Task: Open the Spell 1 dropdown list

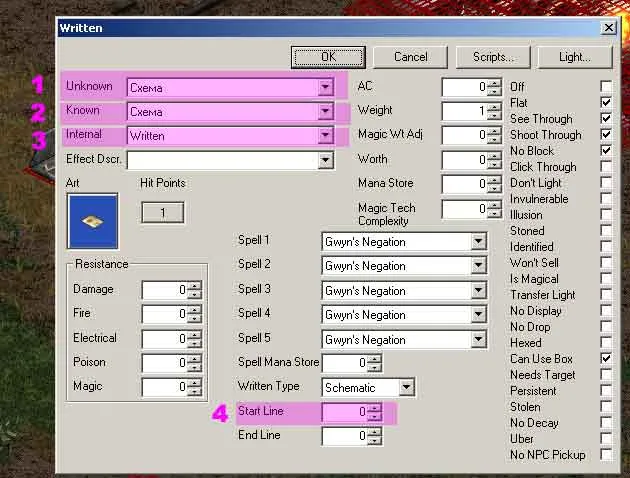Action: 478,242
